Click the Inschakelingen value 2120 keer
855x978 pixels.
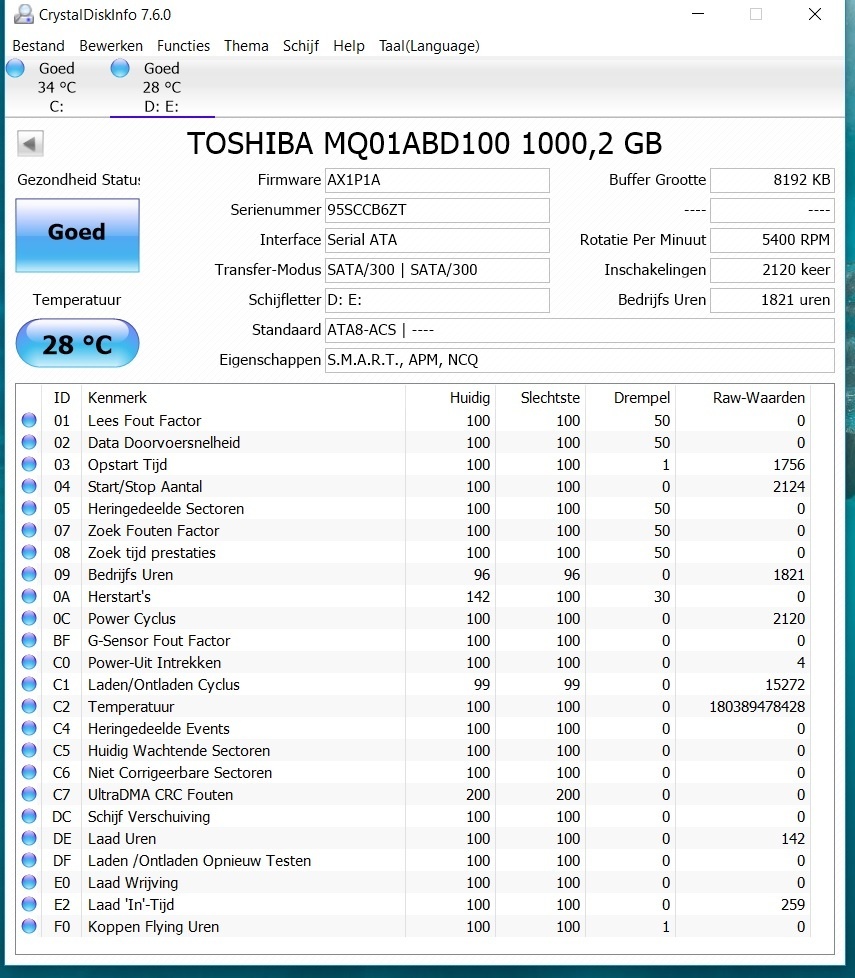pos(772,270)
